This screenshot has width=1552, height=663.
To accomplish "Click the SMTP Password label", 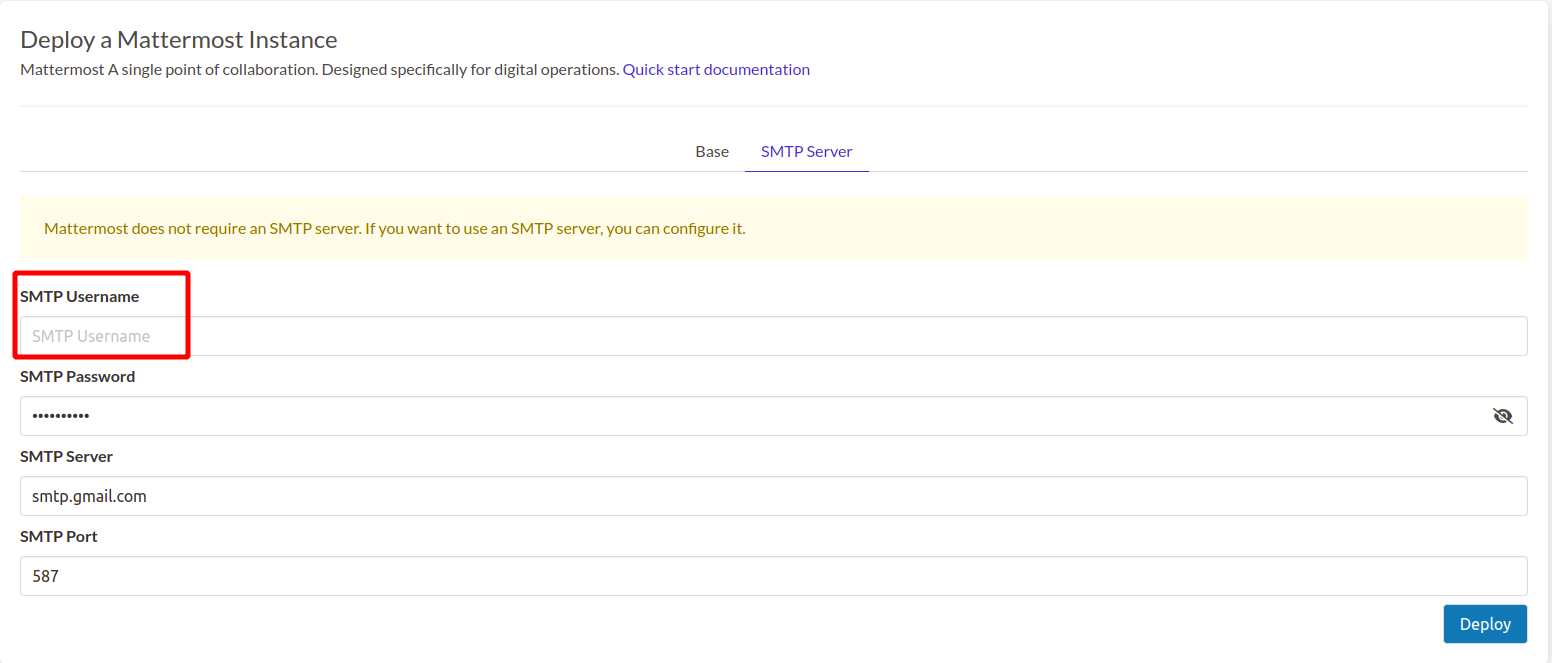I will pyautogui.click(x=77, y=376).
